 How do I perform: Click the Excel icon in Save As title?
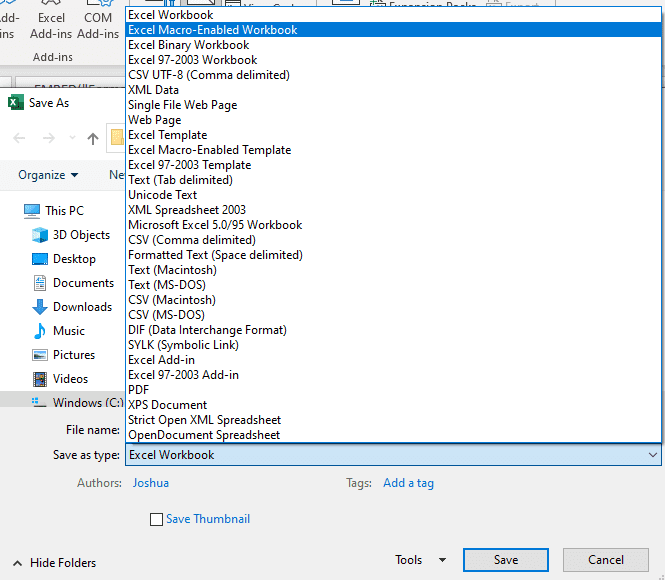[16, 103]
